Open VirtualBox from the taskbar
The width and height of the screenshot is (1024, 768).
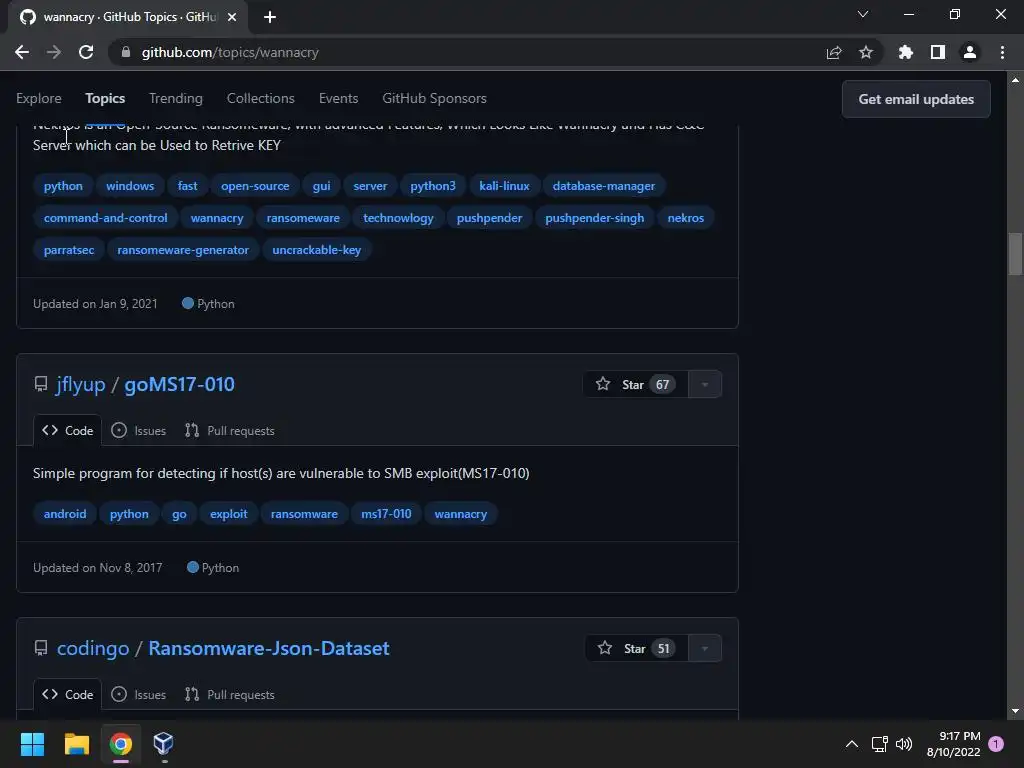163,744
